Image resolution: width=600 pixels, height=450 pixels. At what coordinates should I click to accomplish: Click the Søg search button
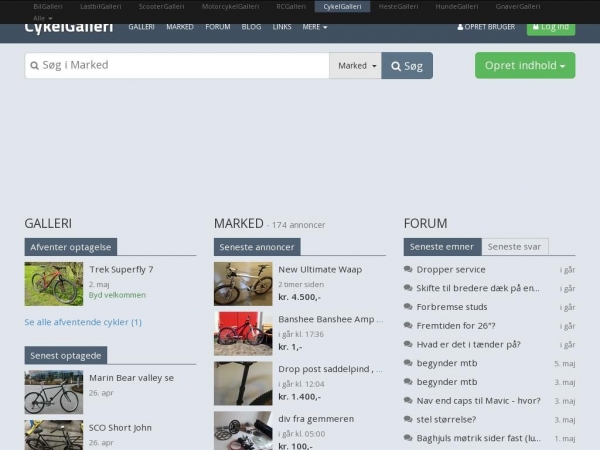[x=407, y=65]
